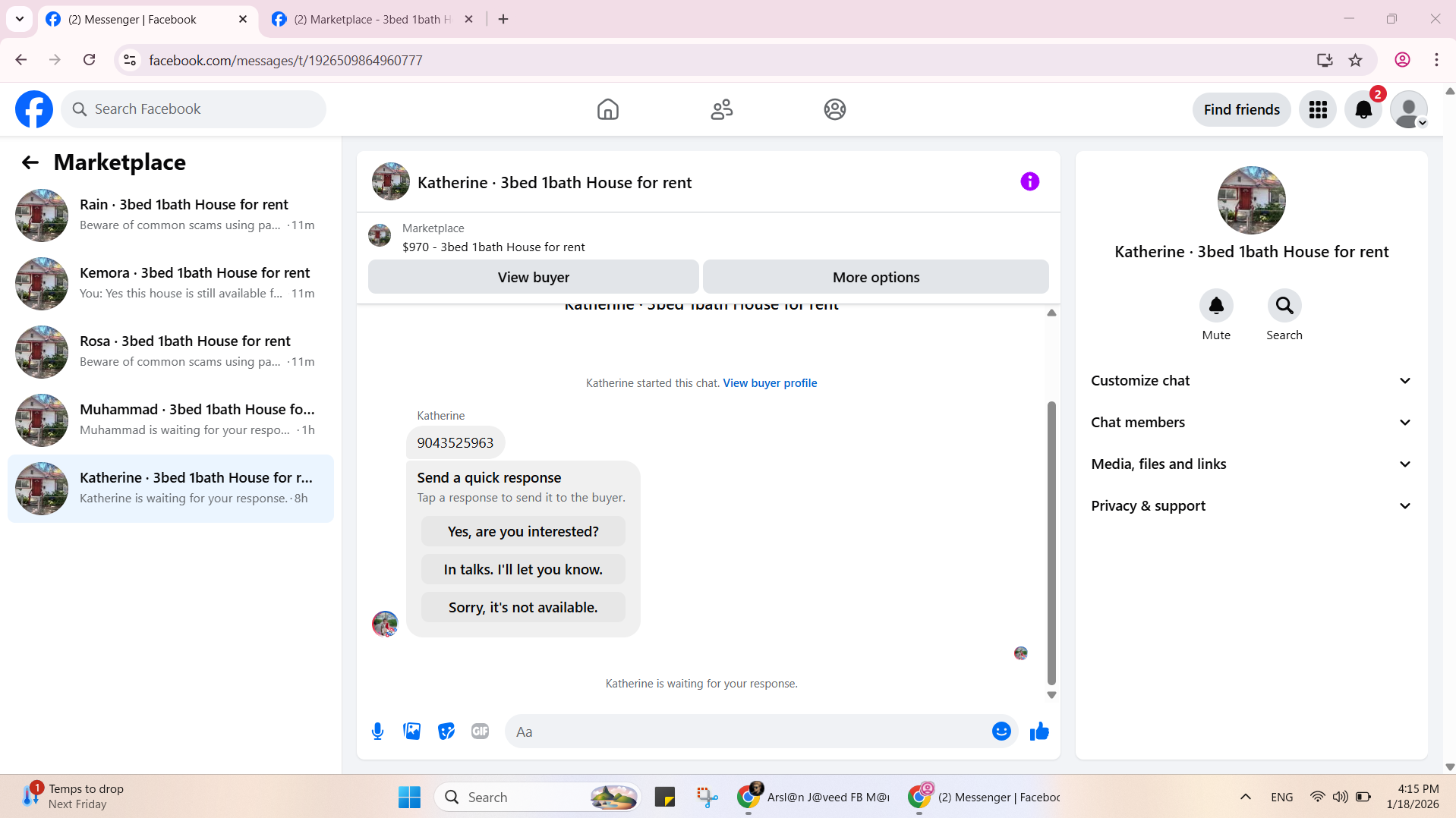Open the Facebook home icon
The height and width of the screenshot is (818, 1456).
(607, 109)
